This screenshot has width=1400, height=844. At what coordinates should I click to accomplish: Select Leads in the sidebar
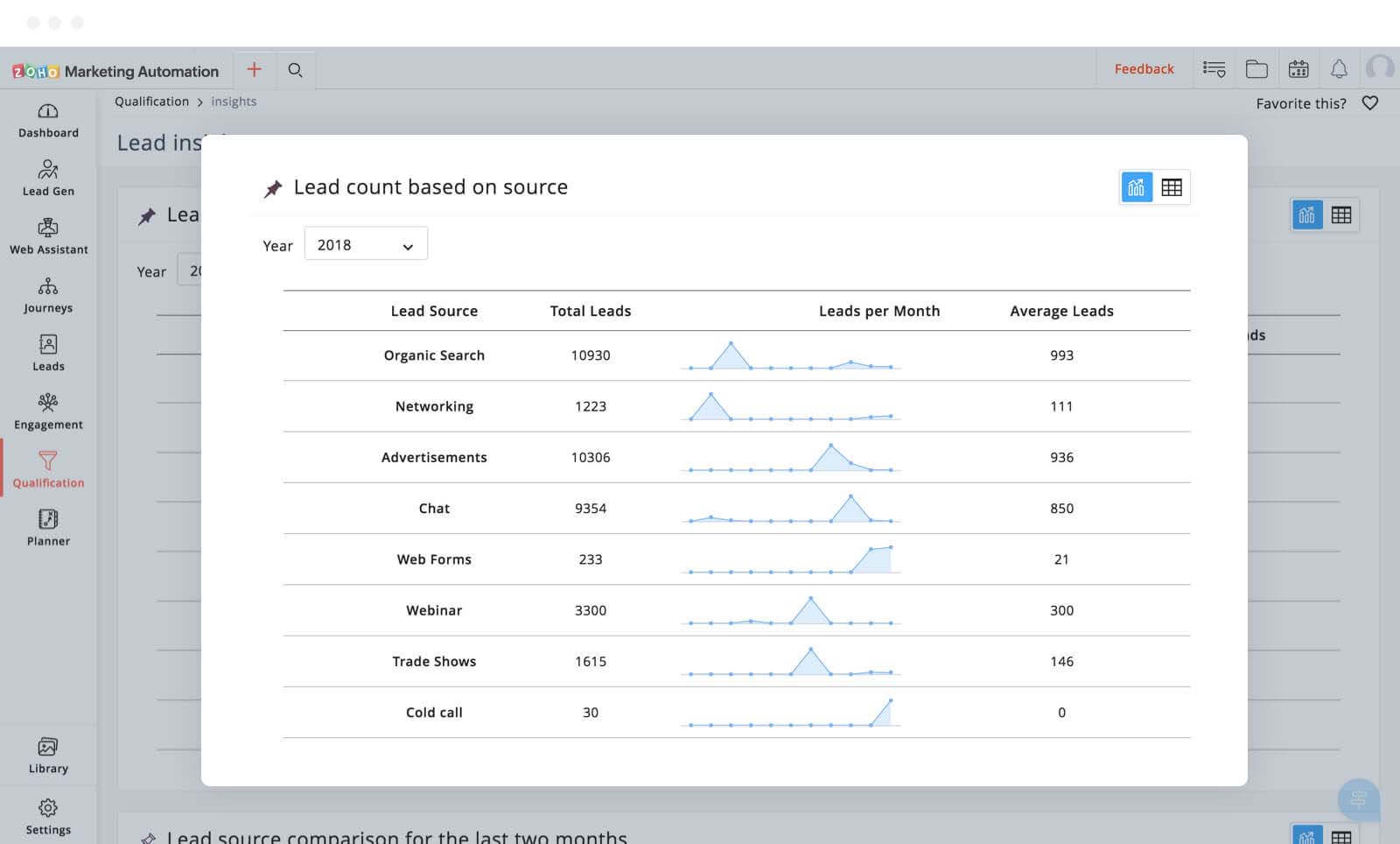coord(48,353)
